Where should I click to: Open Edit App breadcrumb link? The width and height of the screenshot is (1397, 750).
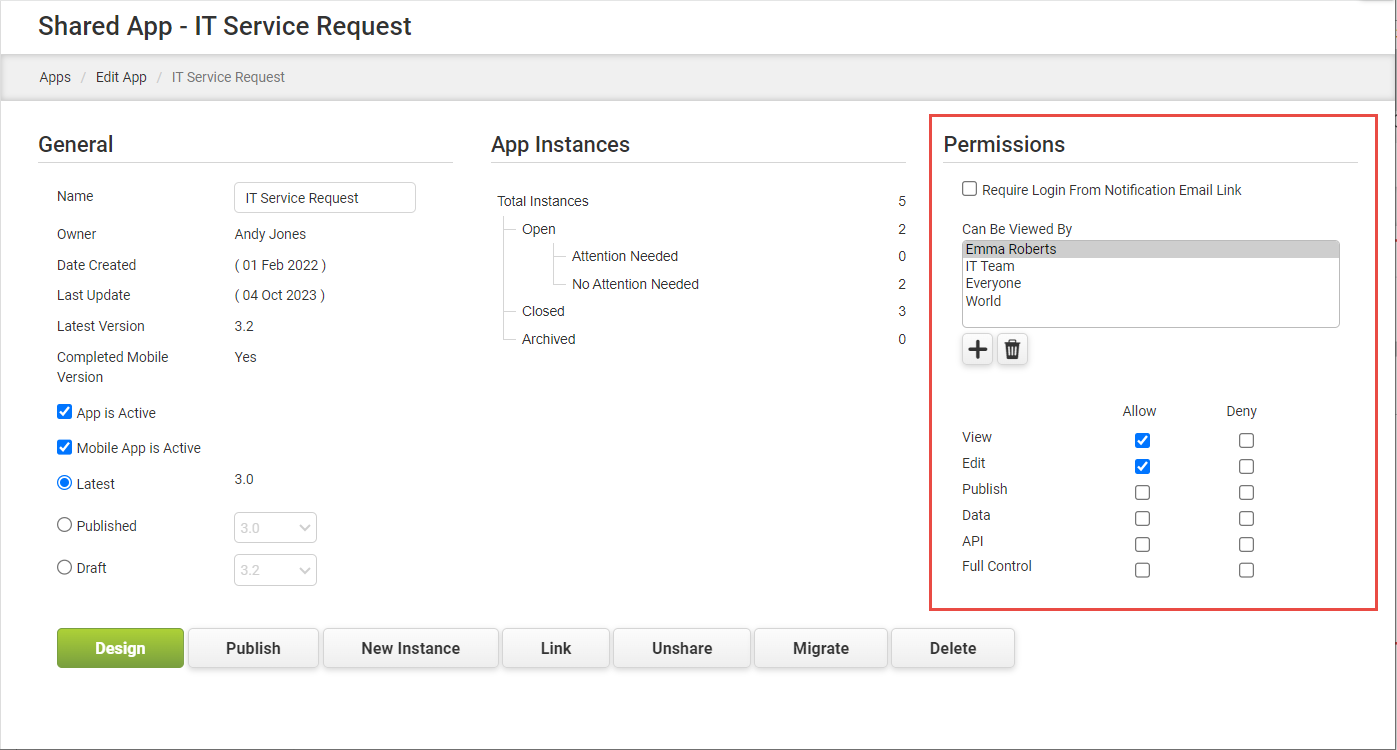(121, 77)
